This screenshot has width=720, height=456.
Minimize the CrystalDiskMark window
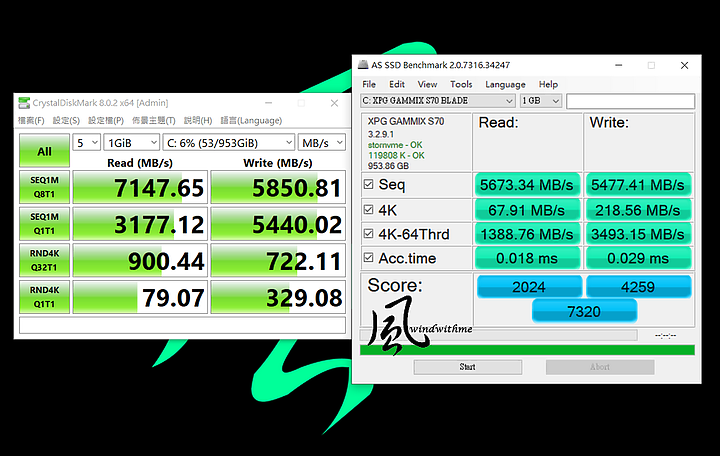268,103
